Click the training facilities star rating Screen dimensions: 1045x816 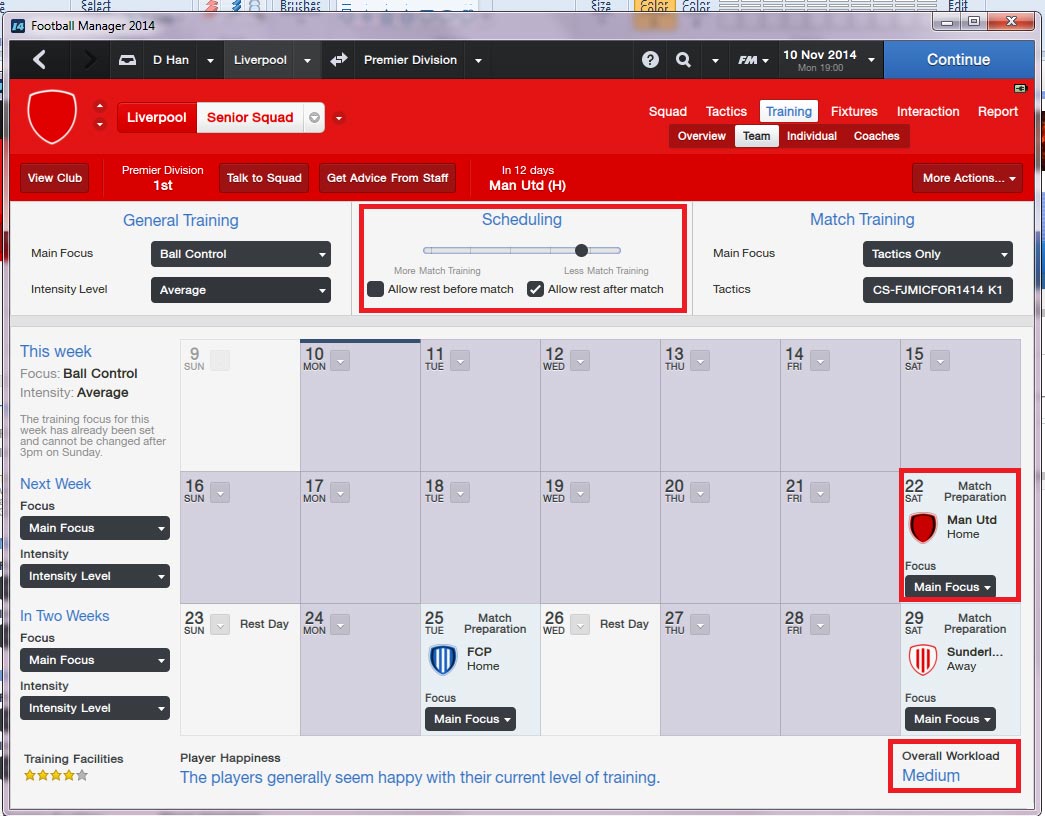pyautogui.click(x=56, y=775)
